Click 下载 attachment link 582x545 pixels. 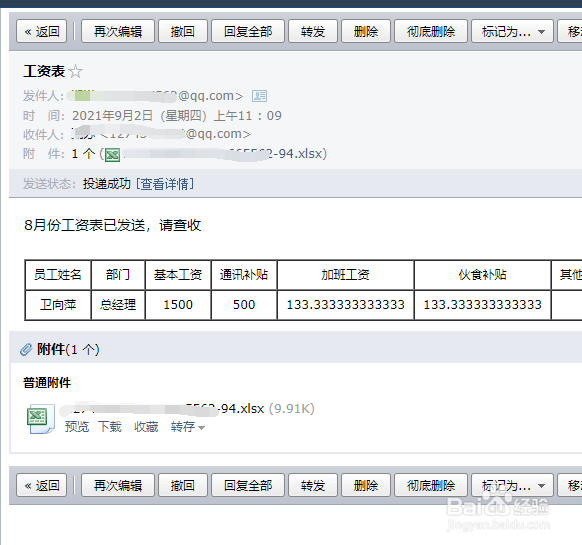pos(110,427)
